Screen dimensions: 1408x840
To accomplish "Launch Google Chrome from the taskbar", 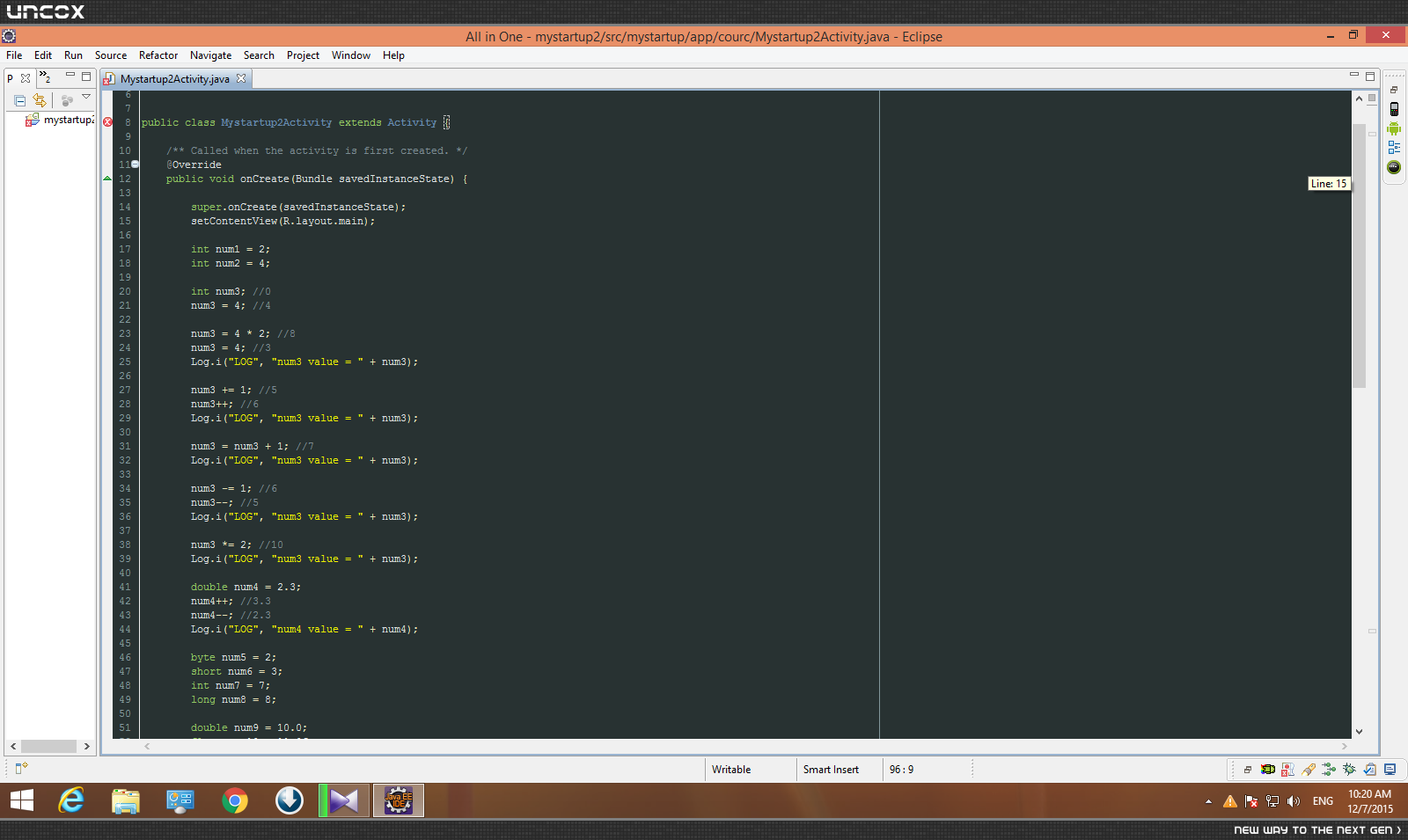I will [235, 800].
